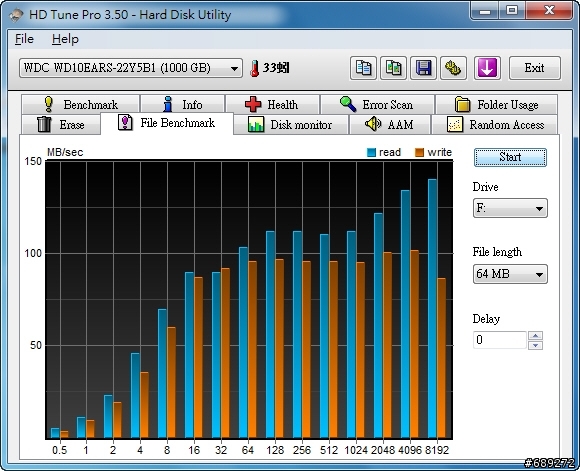Expand the WDC WD10EARS disk selector dropdown
The height and width of the screenshot is (471, 580).
tap(131, 68)
